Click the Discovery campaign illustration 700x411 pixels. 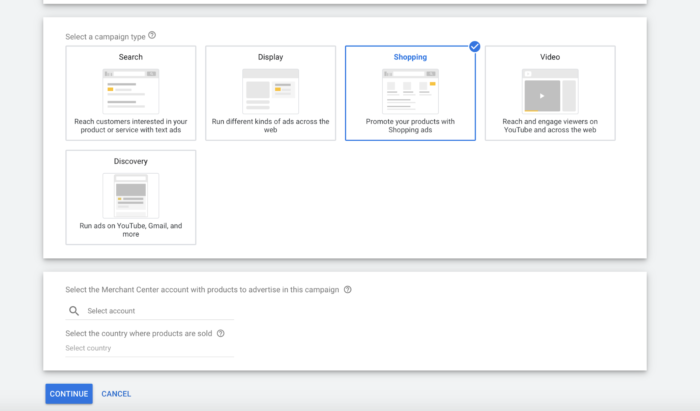click(130, 194)
